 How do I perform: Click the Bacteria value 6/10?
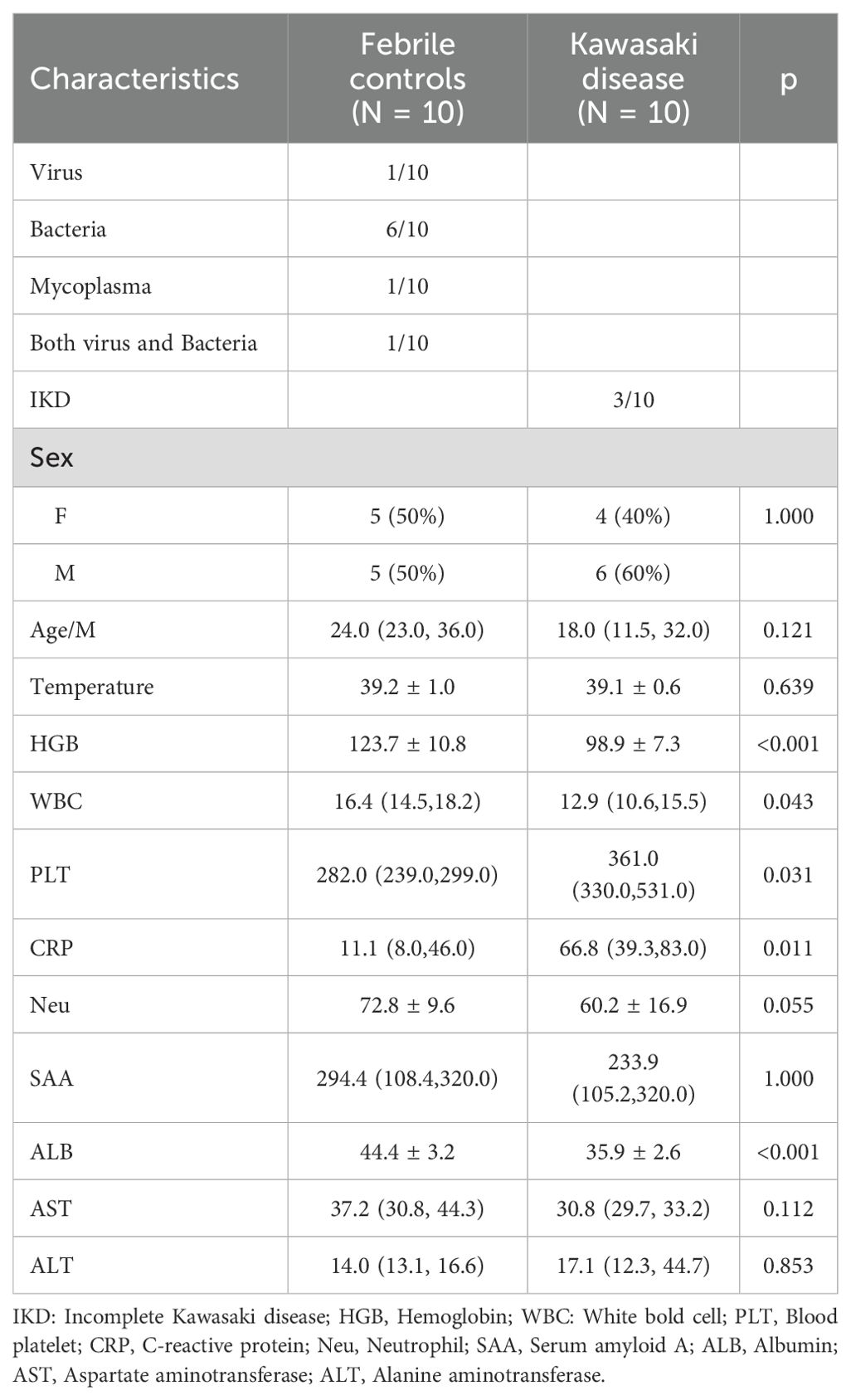point(407,229)
